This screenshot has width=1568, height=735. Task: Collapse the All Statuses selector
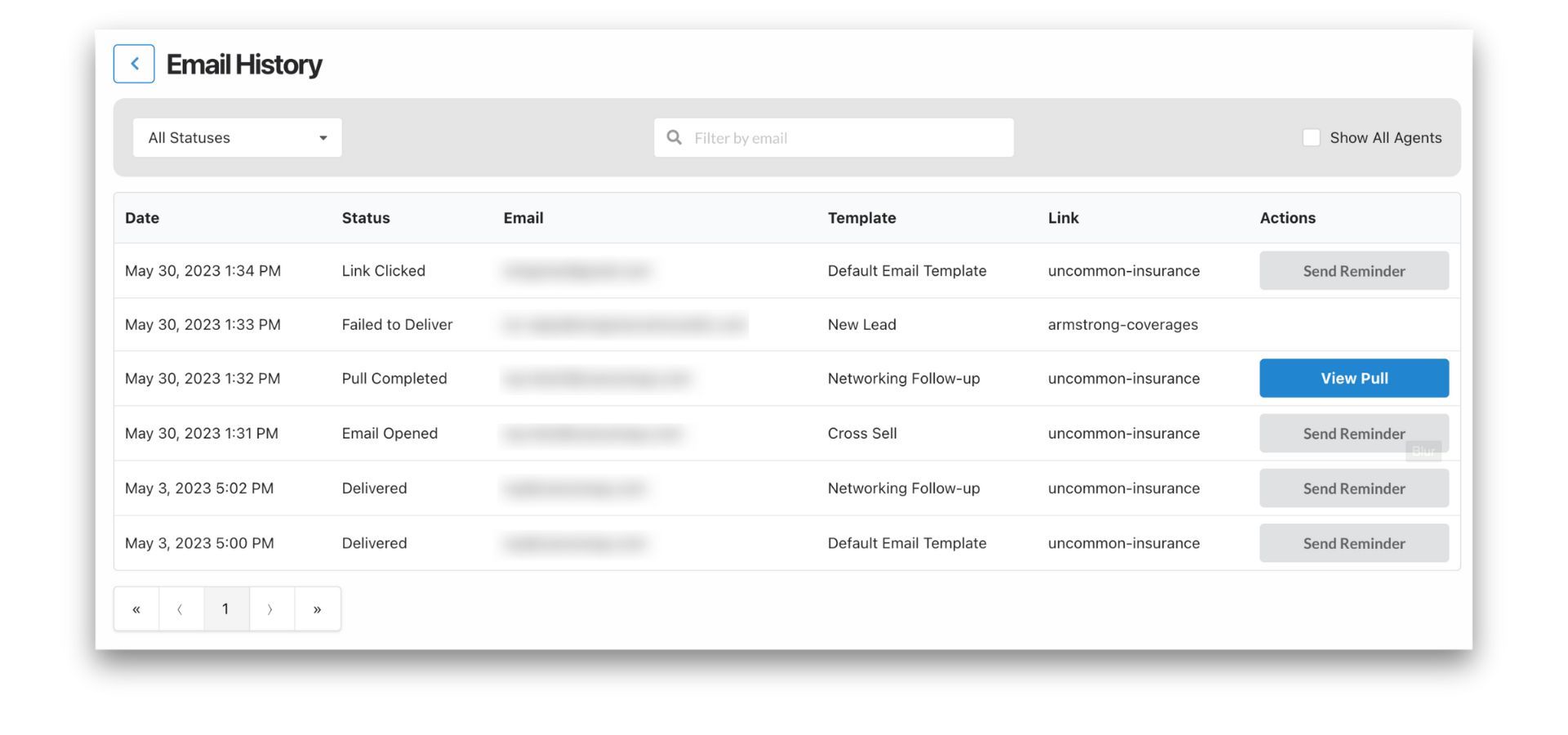pos(237,137)
